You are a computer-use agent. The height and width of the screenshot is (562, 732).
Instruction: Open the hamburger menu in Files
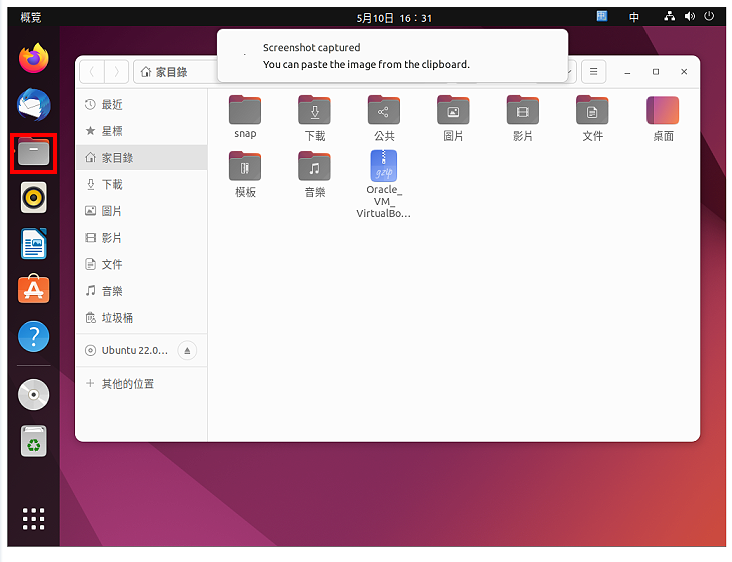pyautogui.click(x=593, y=71)
